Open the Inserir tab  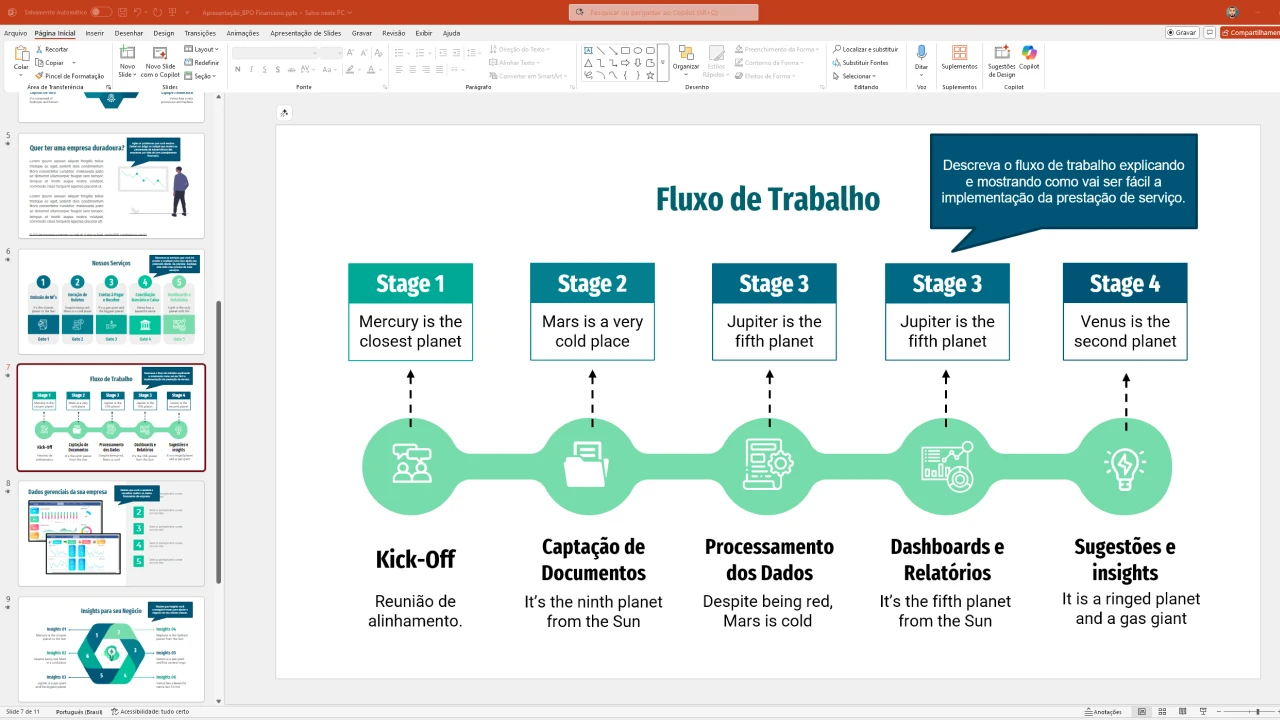95,33
